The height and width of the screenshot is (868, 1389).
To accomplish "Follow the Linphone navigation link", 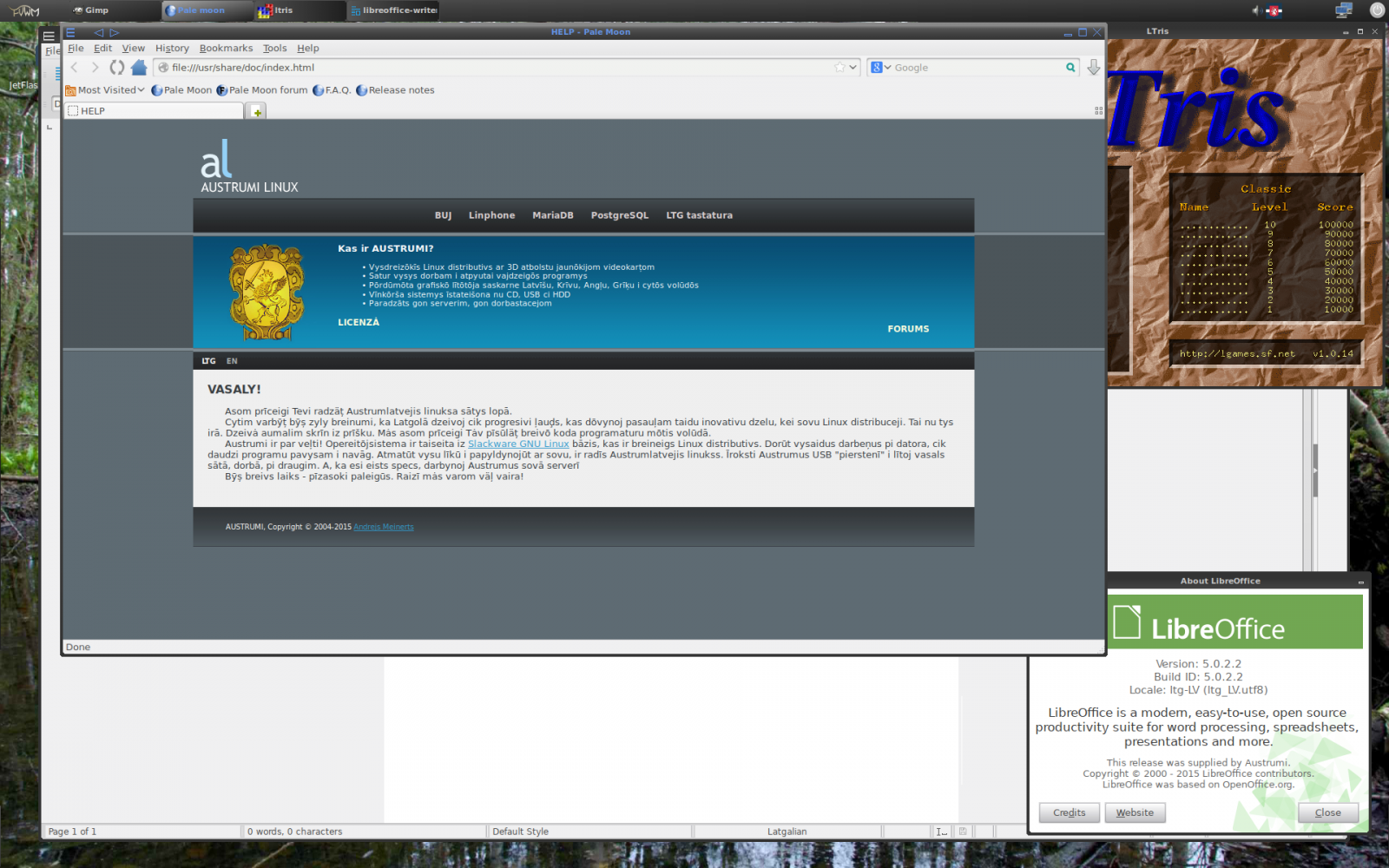I will [x=491, y=215].
